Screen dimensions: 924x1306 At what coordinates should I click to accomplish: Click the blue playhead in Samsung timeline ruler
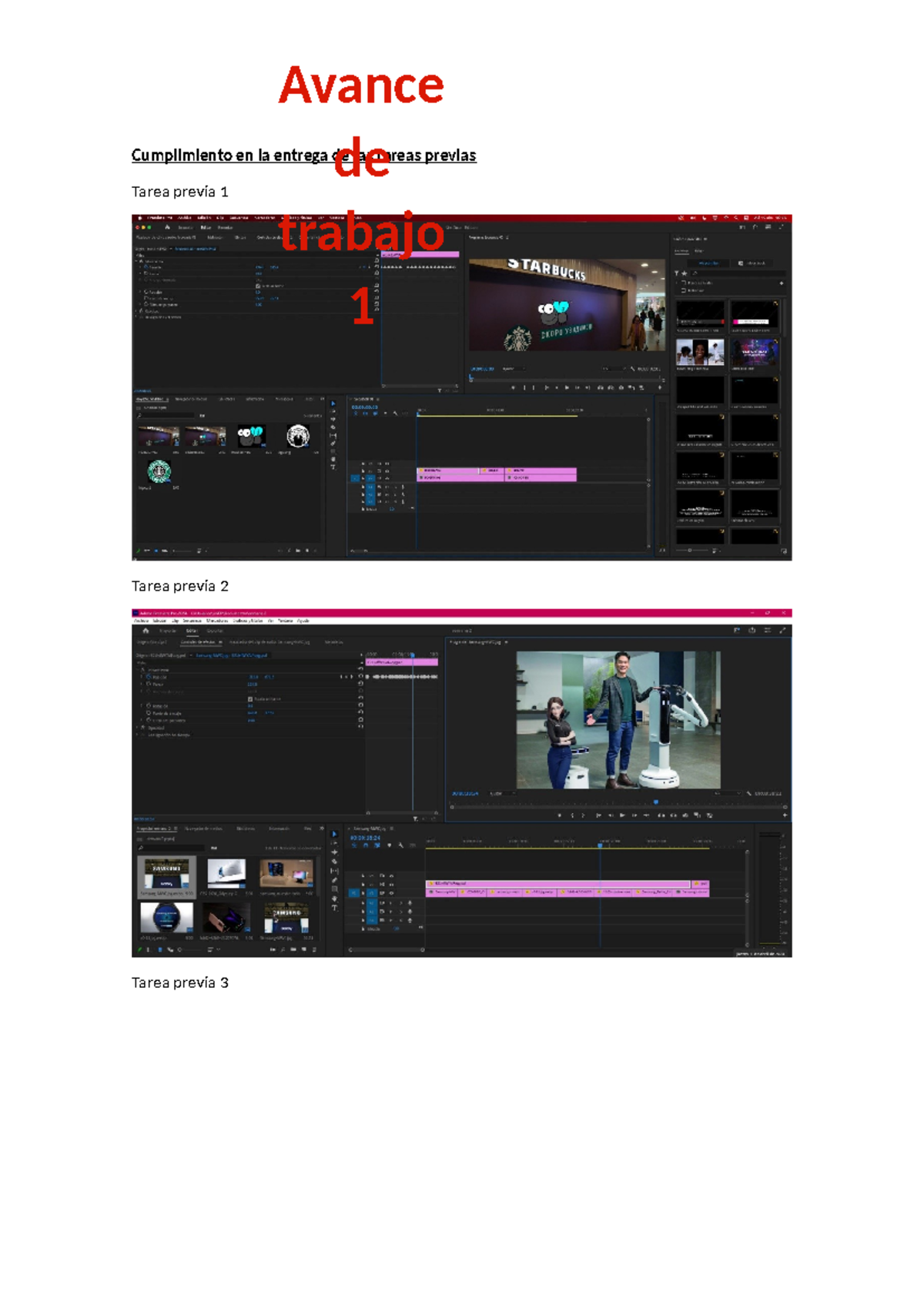600,846
